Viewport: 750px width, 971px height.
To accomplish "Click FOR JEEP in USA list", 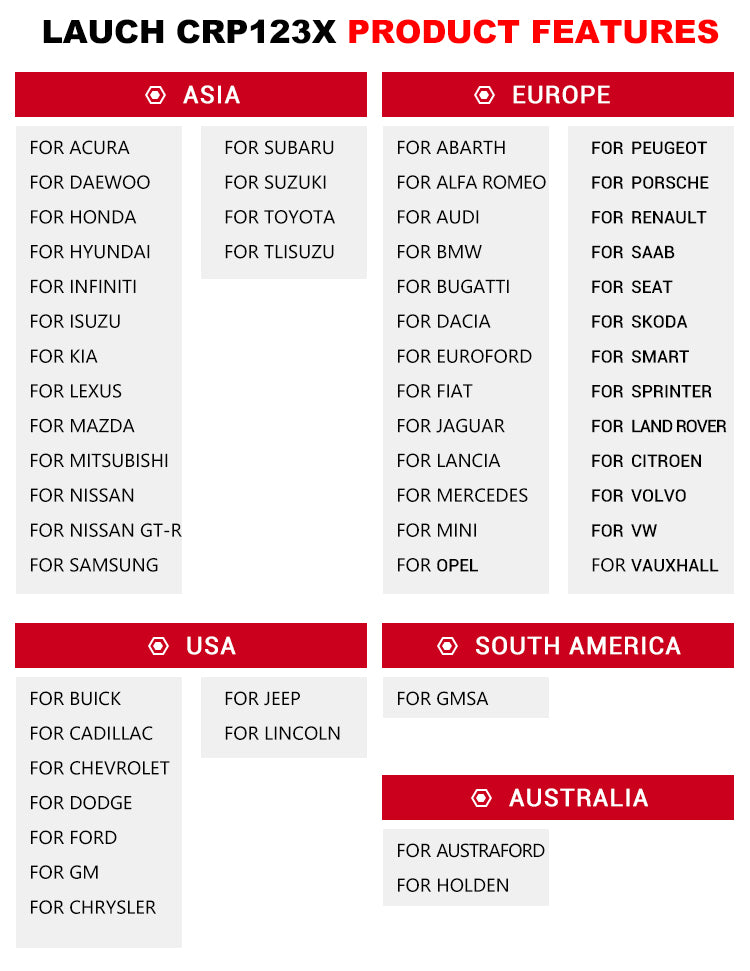I will [262, 699].
